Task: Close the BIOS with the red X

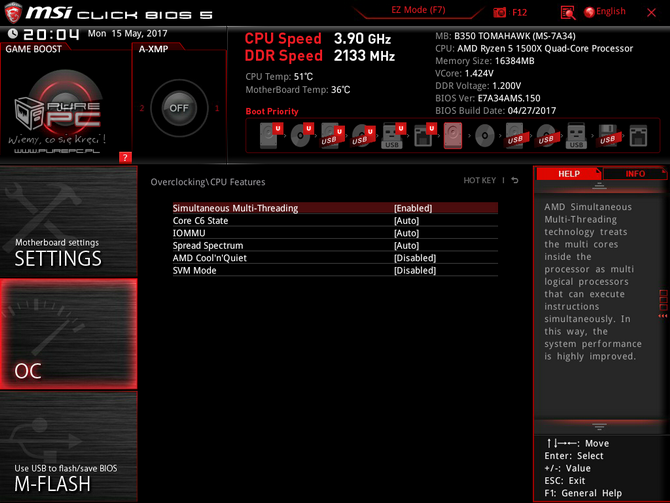Action: point(651,12)
